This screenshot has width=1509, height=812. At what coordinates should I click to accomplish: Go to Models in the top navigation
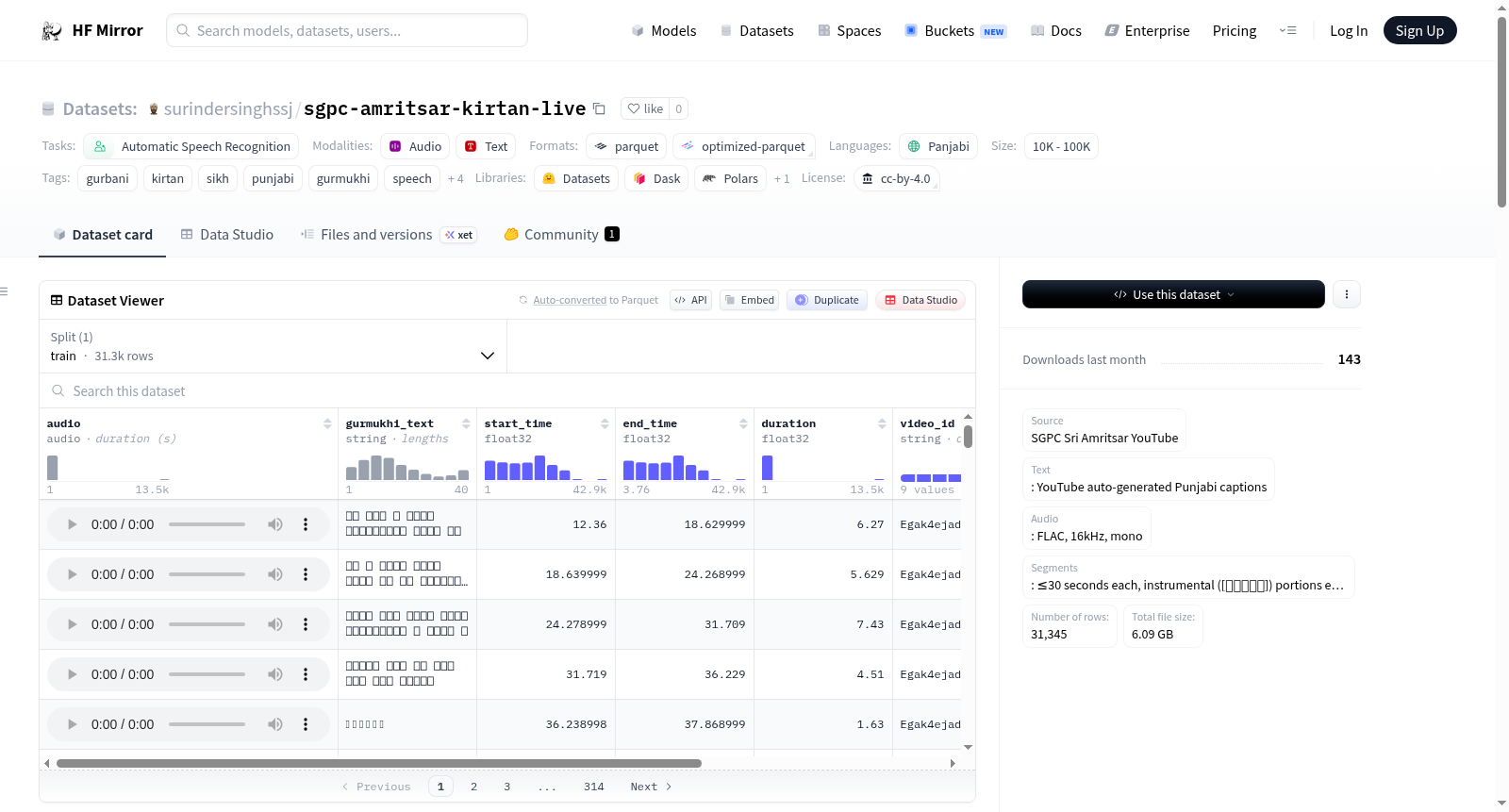[x=664, y=30]
